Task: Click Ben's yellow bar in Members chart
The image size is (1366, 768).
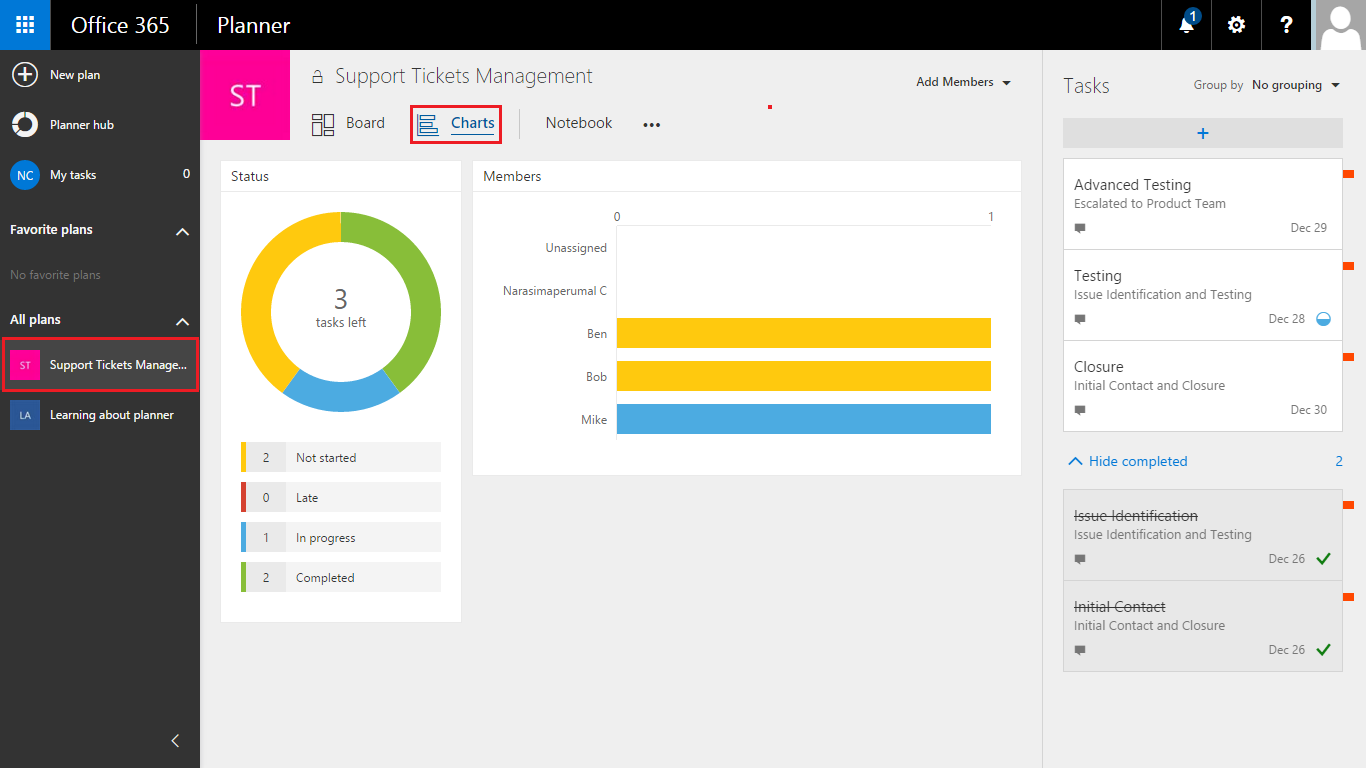Action: tap(804, 333)
